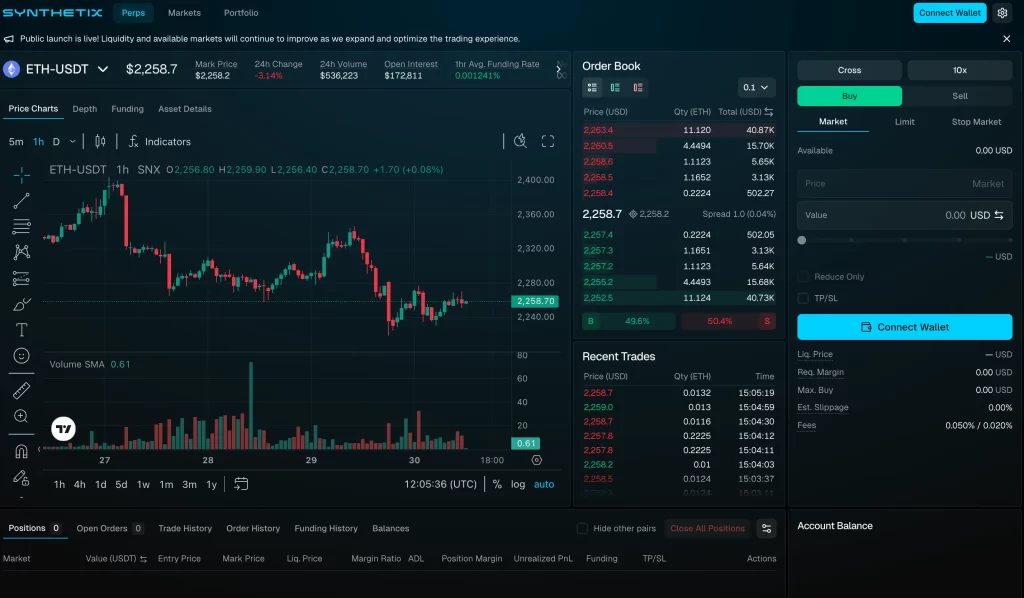Viewport: 1024px width, 598px height.
Task: Open the Cross margin mode selector
Action: (x=849, y=70)
